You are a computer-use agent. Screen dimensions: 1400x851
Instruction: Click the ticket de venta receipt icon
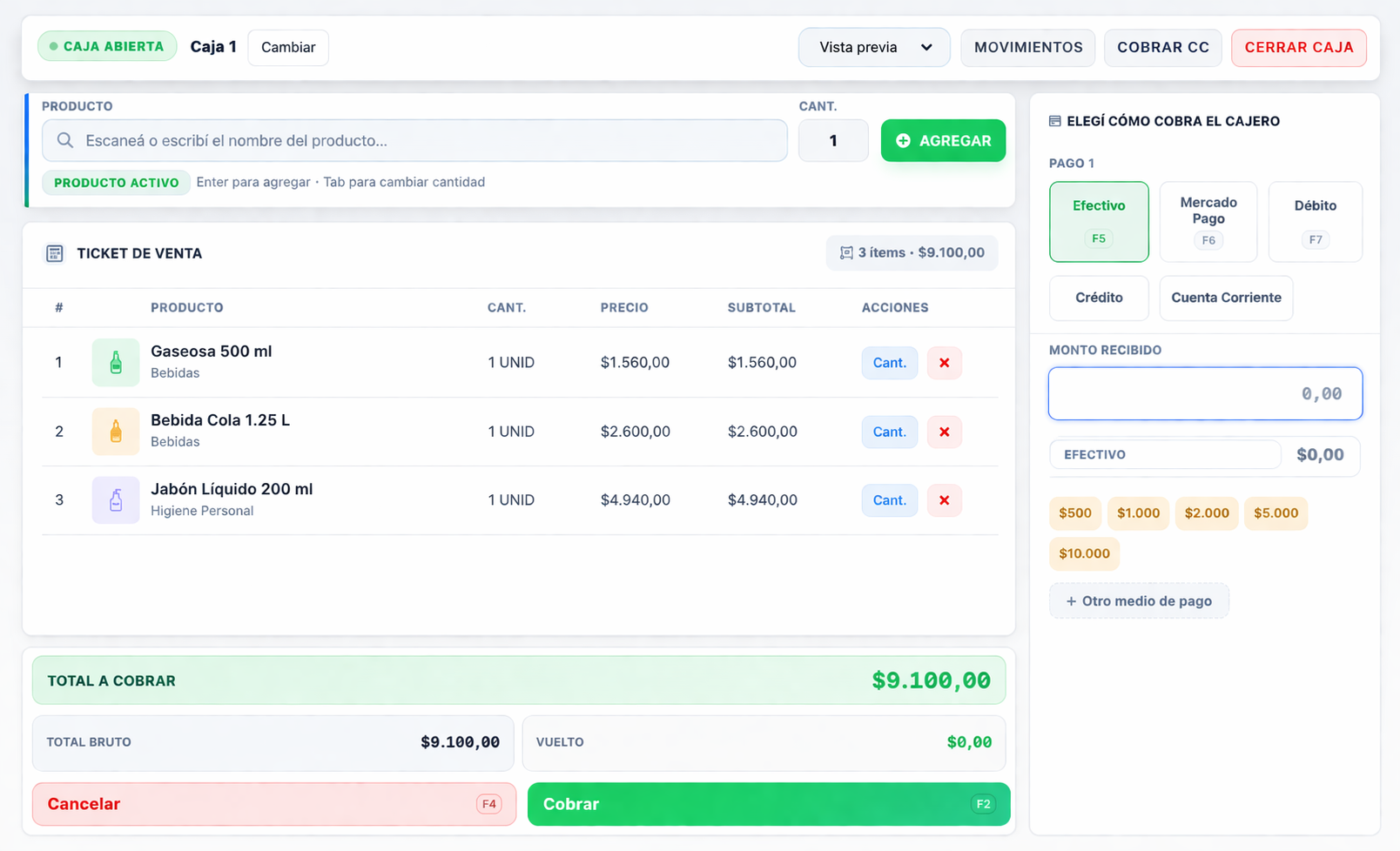55,253
